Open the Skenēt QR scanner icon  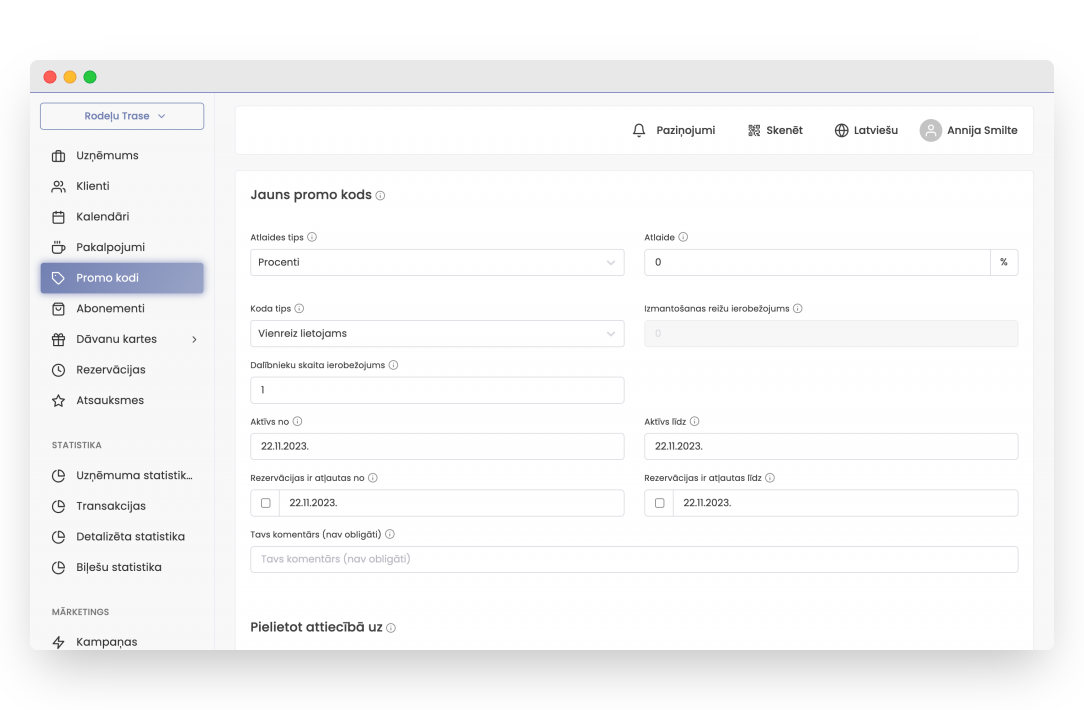click(x=754, y=131)
